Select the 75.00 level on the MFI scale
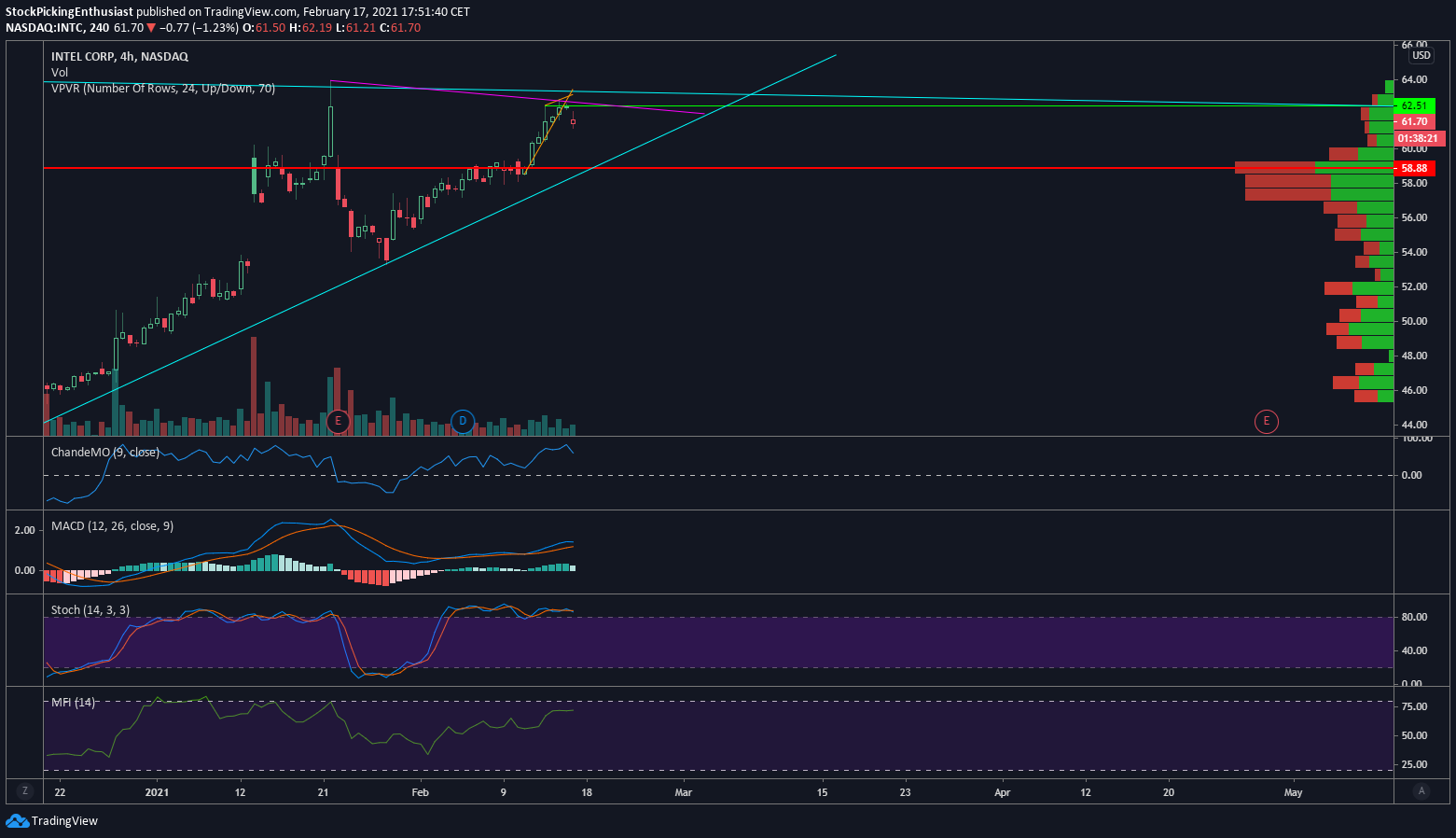This screenshot has width=1456, height=838. pyautogui.click(x=1414, y=707)
